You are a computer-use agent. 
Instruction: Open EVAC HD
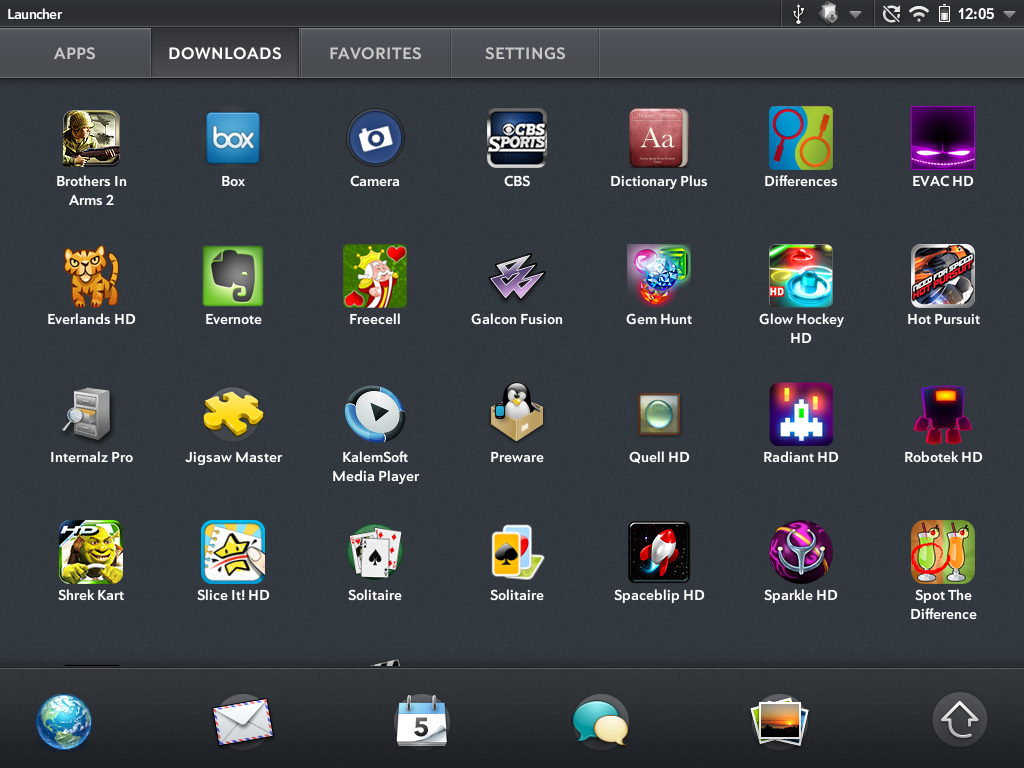(x=943, y=138)
